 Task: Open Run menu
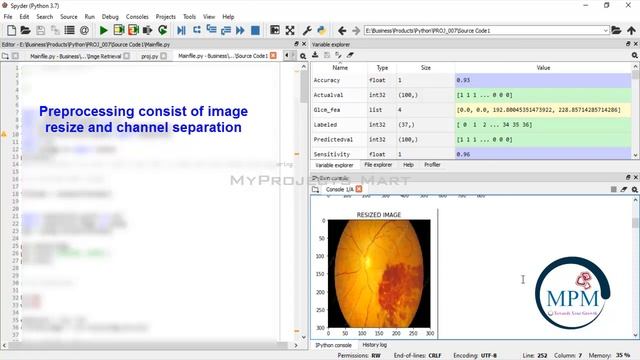pyautogui.click(x=89, y=17)
